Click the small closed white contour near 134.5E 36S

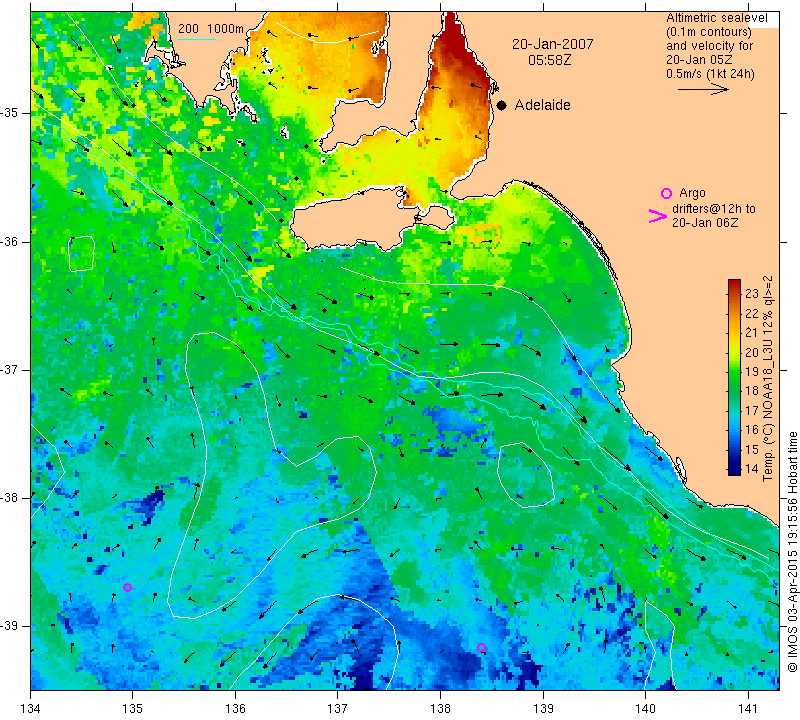click(82, 254)
